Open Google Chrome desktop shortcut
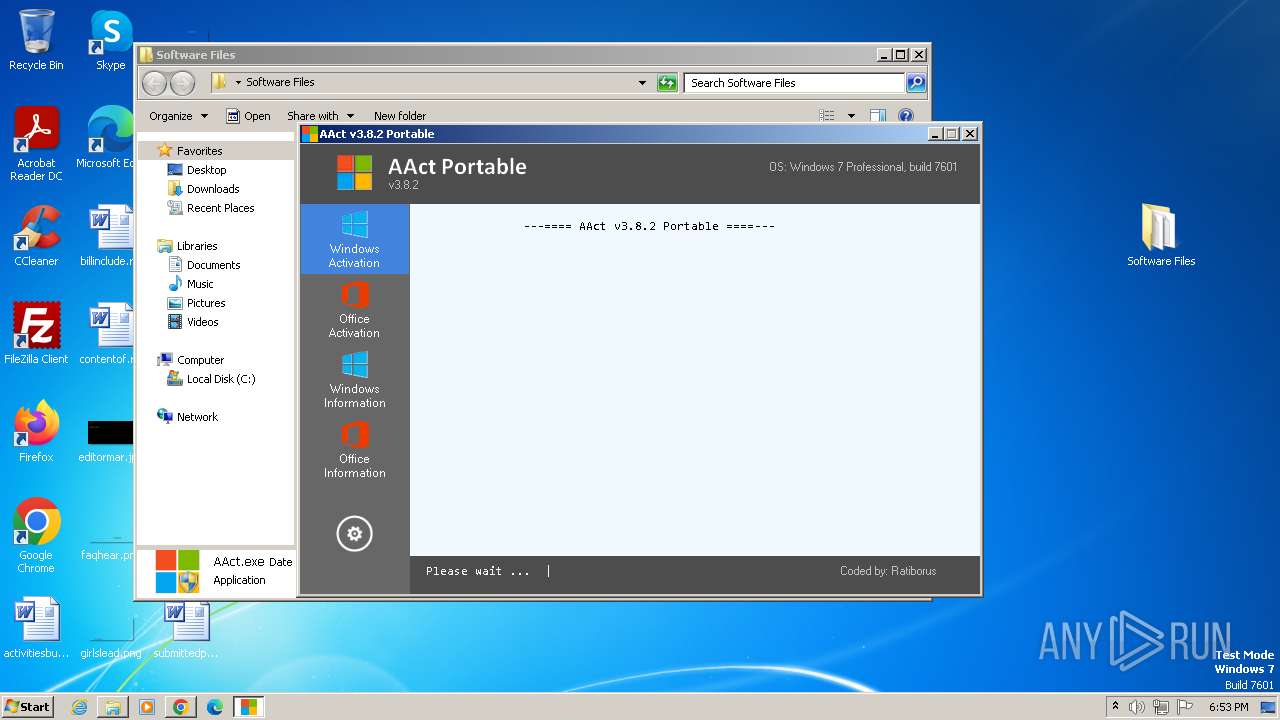This screenshot has height=720, width=1280. point(36,536)
